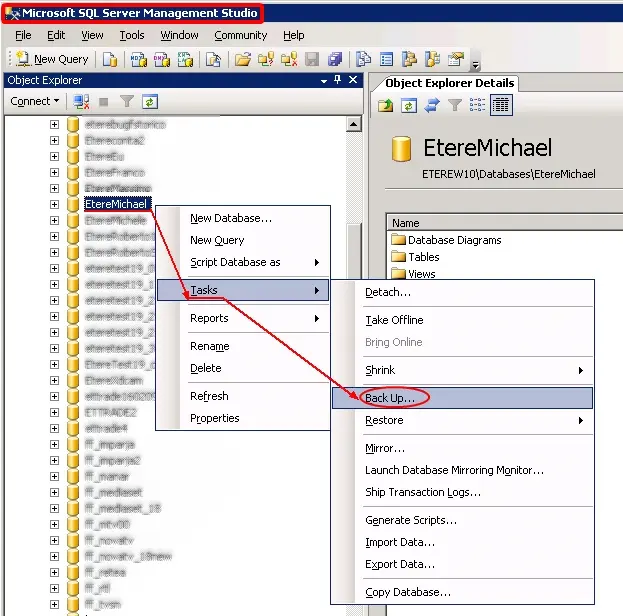623x616 pixels.
Task: Click the Open File folder icon in toolbar
Action: [x=242, y=59]
